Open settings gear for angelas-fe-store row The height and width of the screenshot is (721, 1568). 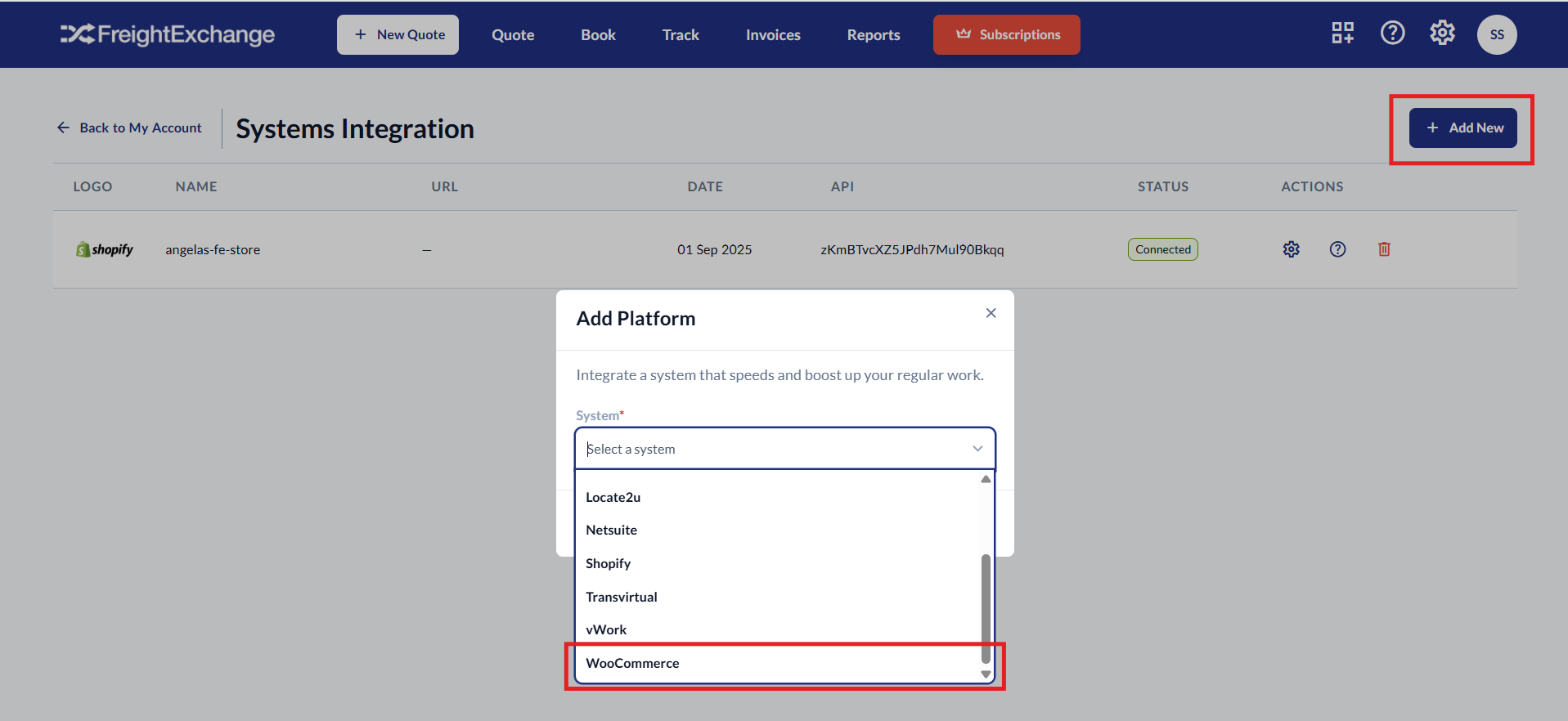(1291, 249)
